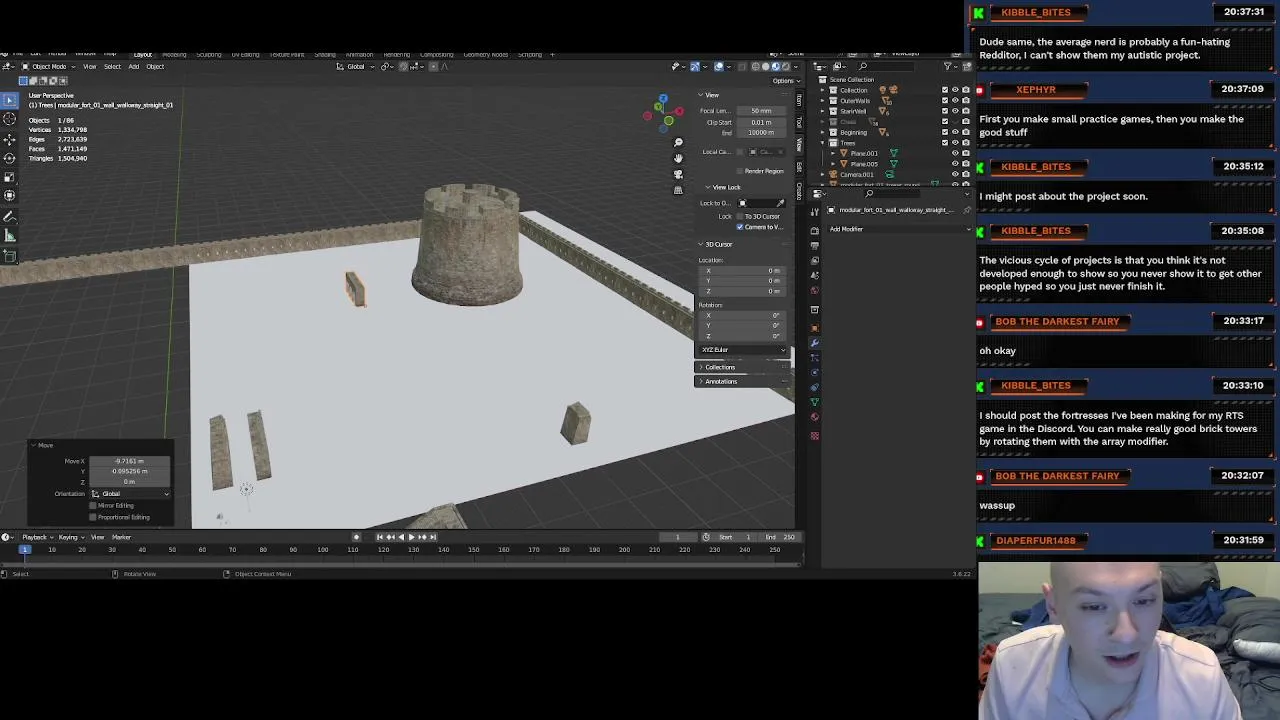The width and height of the screenshot is (1280, 720).
Task: Open the Add Modifier dropdown
Action: click(x=898, y=229)
